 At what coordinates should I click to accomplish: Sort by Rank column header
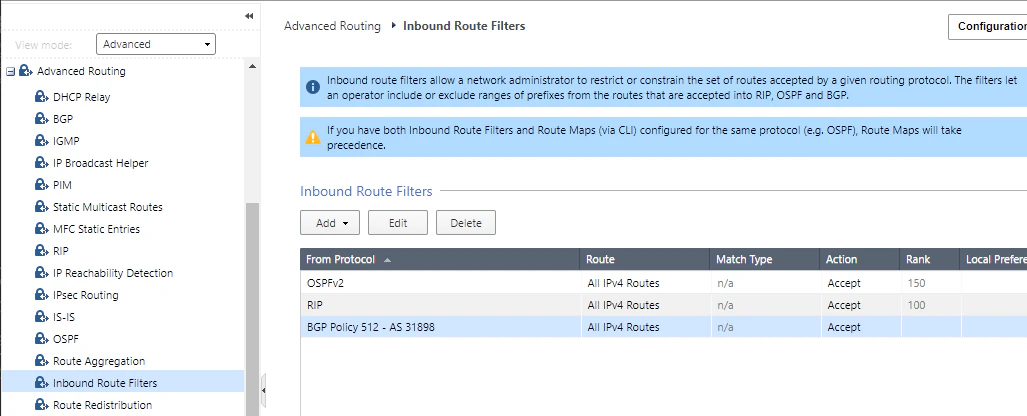929,259
